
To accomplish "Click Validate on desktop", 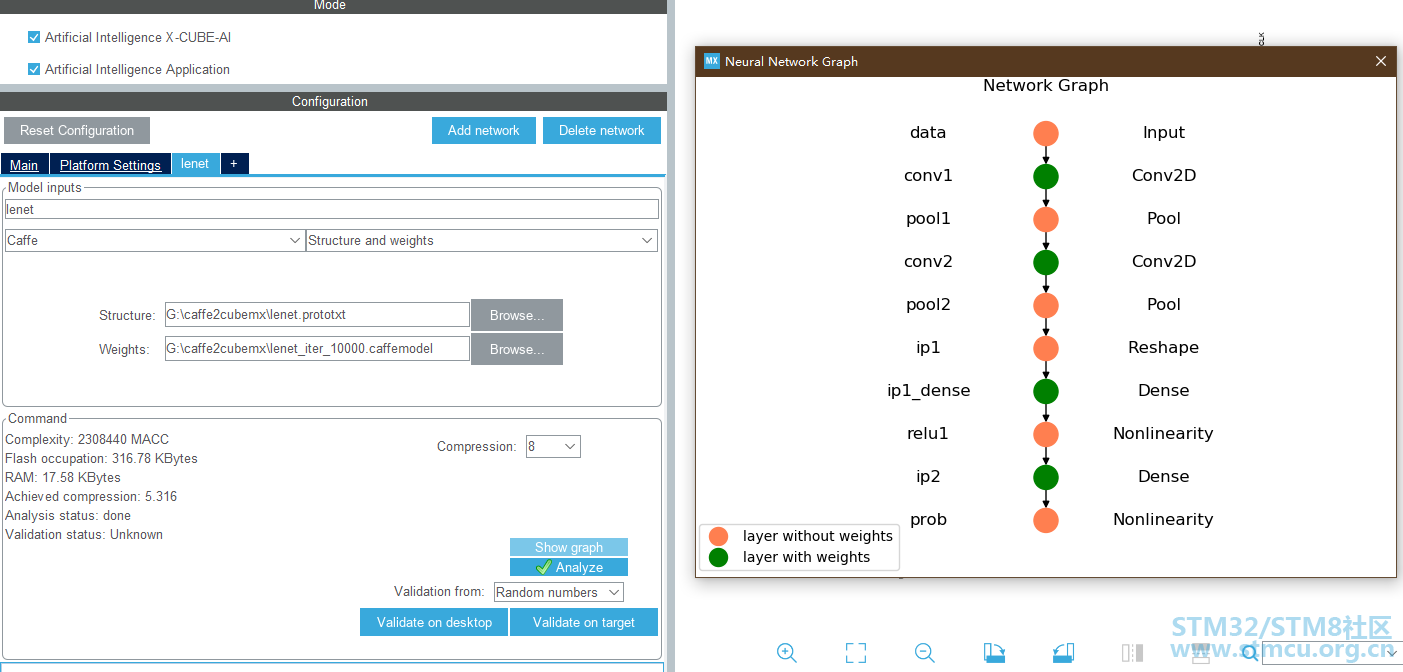I will coord(434,622).
